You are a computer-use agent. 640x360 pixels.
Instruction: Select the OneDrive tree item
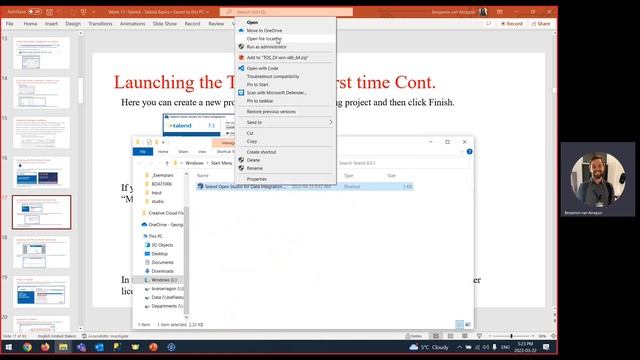(162, 225)
